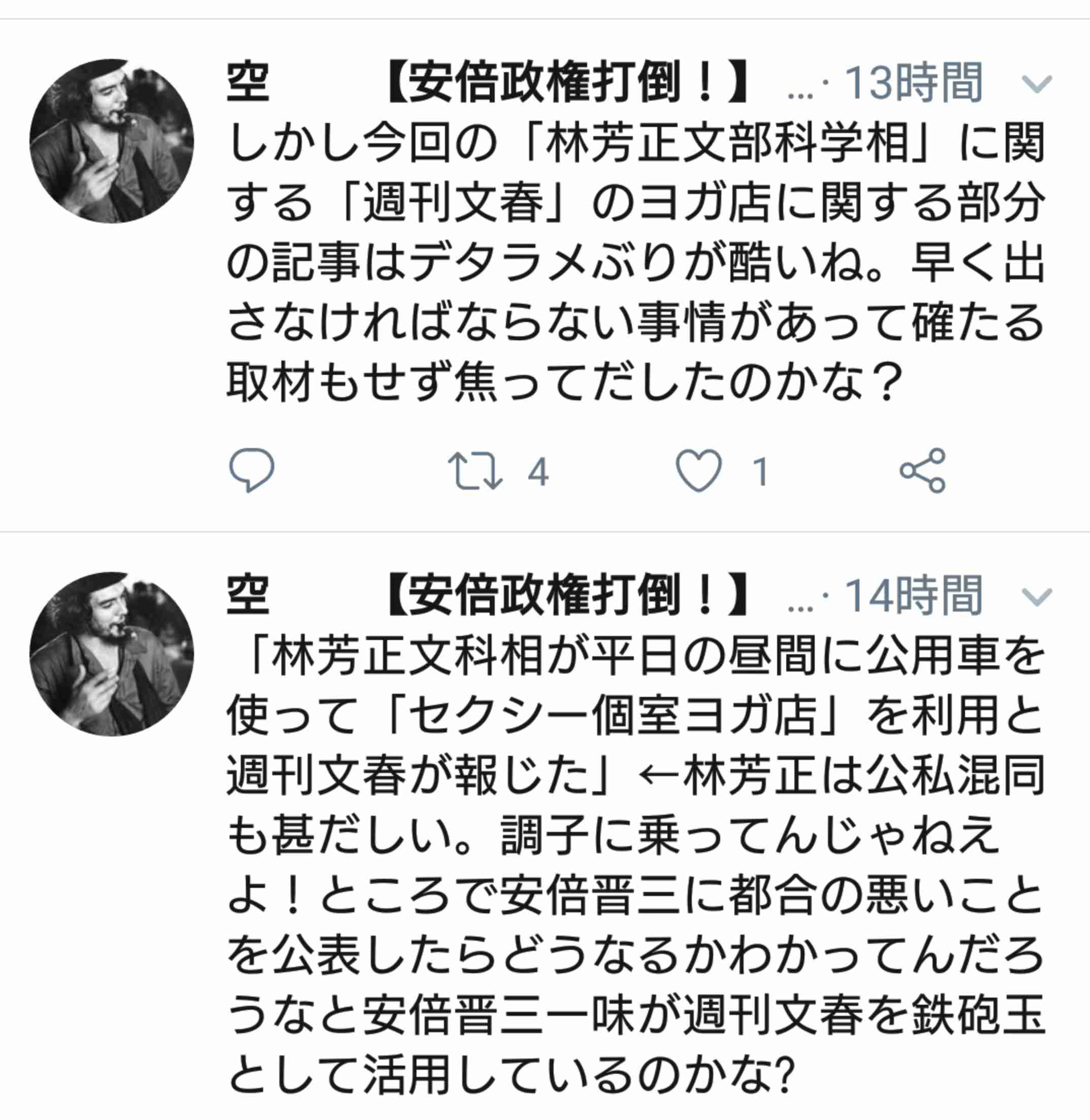This screenshot has width=1090, height=1120.
Task: Click the 14時間 timestamp
Action: point(914,596)
